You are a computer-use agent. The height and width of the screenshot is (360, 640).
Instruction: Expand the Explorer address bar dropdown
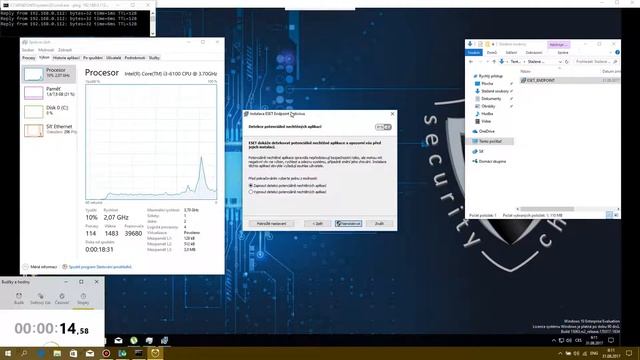click(560, 62)
